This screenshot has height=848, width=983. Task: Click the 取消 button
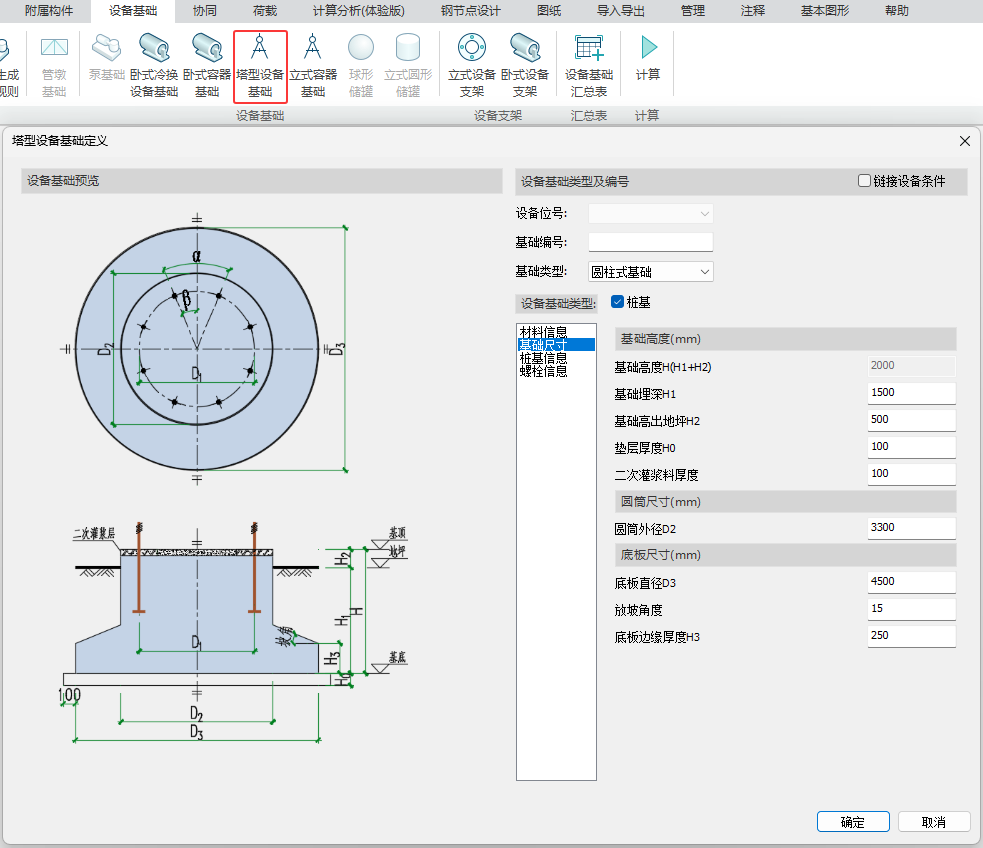click(934, 822)
